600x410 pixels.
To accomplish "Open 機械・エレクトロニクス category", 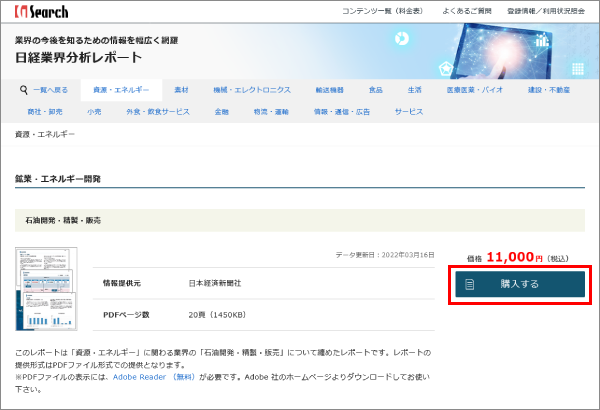I will coord(252,90).
